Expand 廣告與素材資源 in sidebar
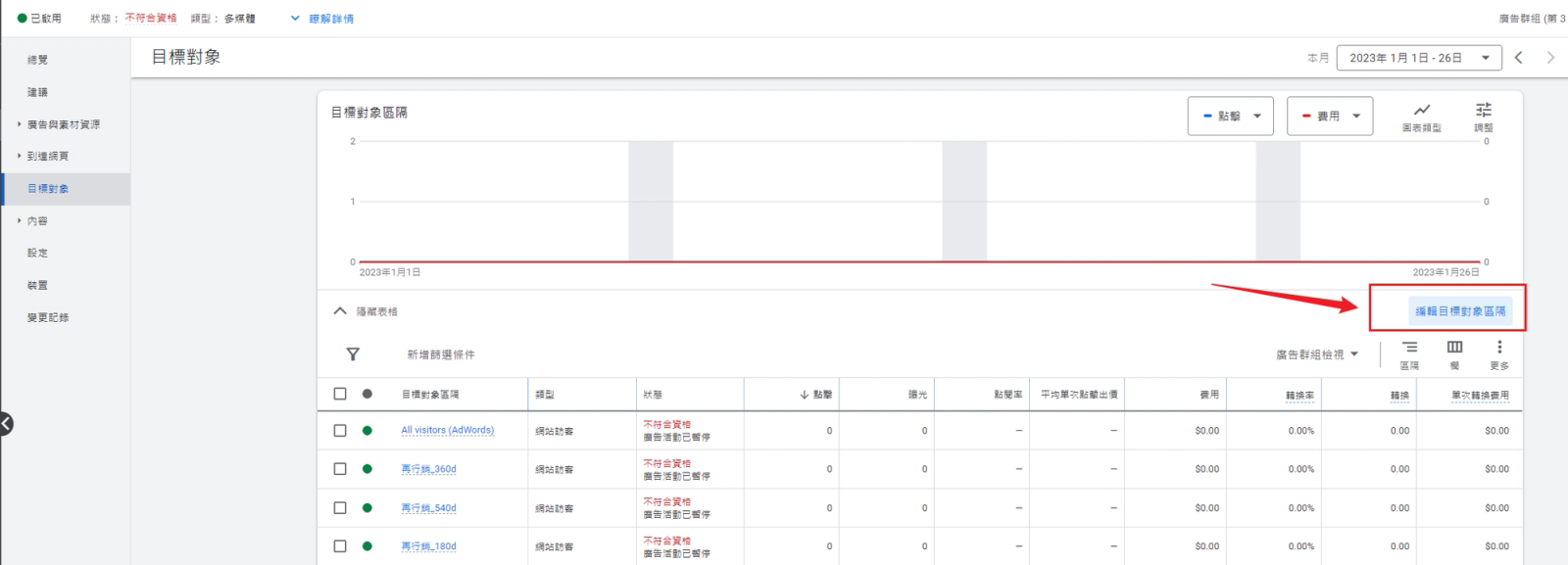The image size is (1568, 565). coord(20,124)
